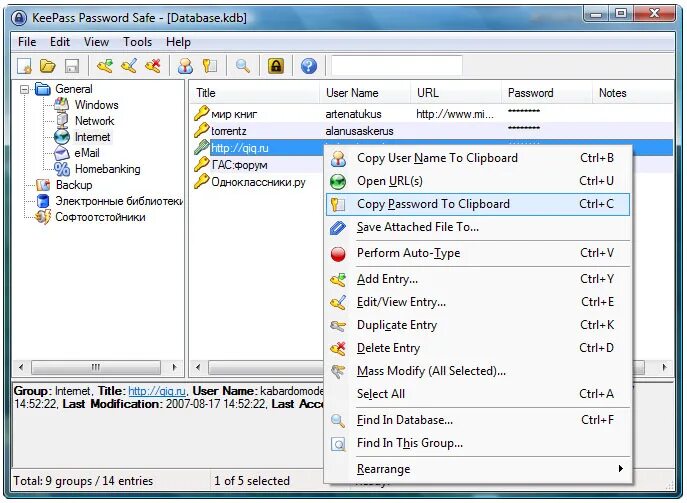Choose Add Entry... in context menu

[478, 279]
